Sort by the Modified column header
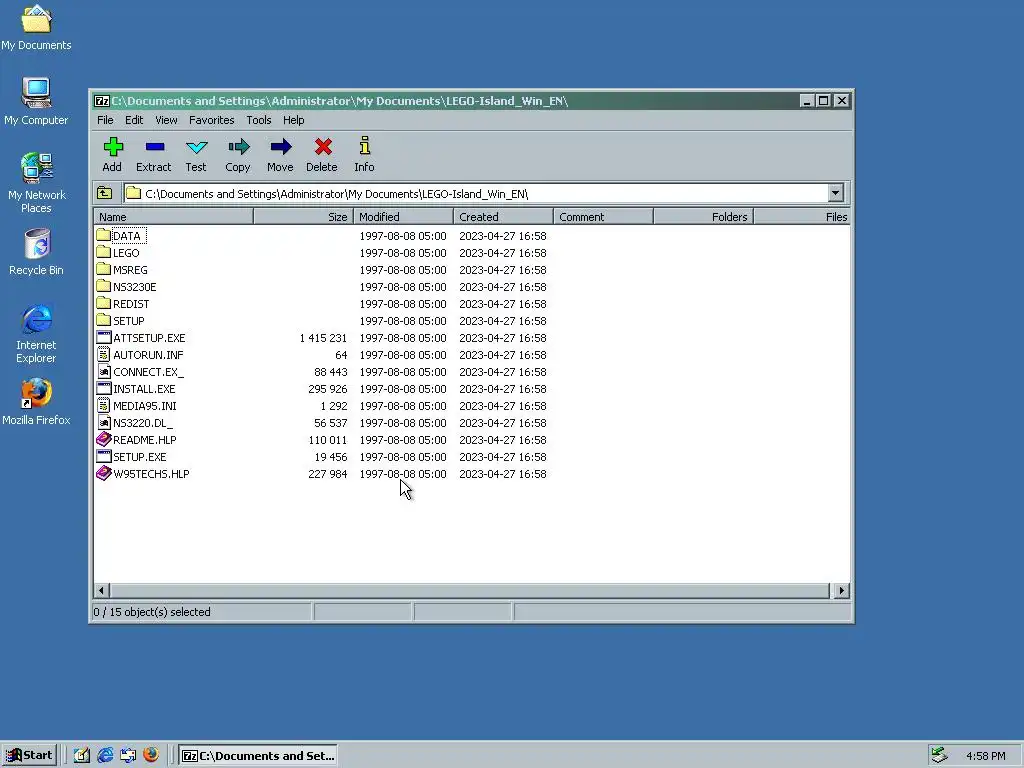The width and height of the screenshot is (1024, 768). point(403,217)
